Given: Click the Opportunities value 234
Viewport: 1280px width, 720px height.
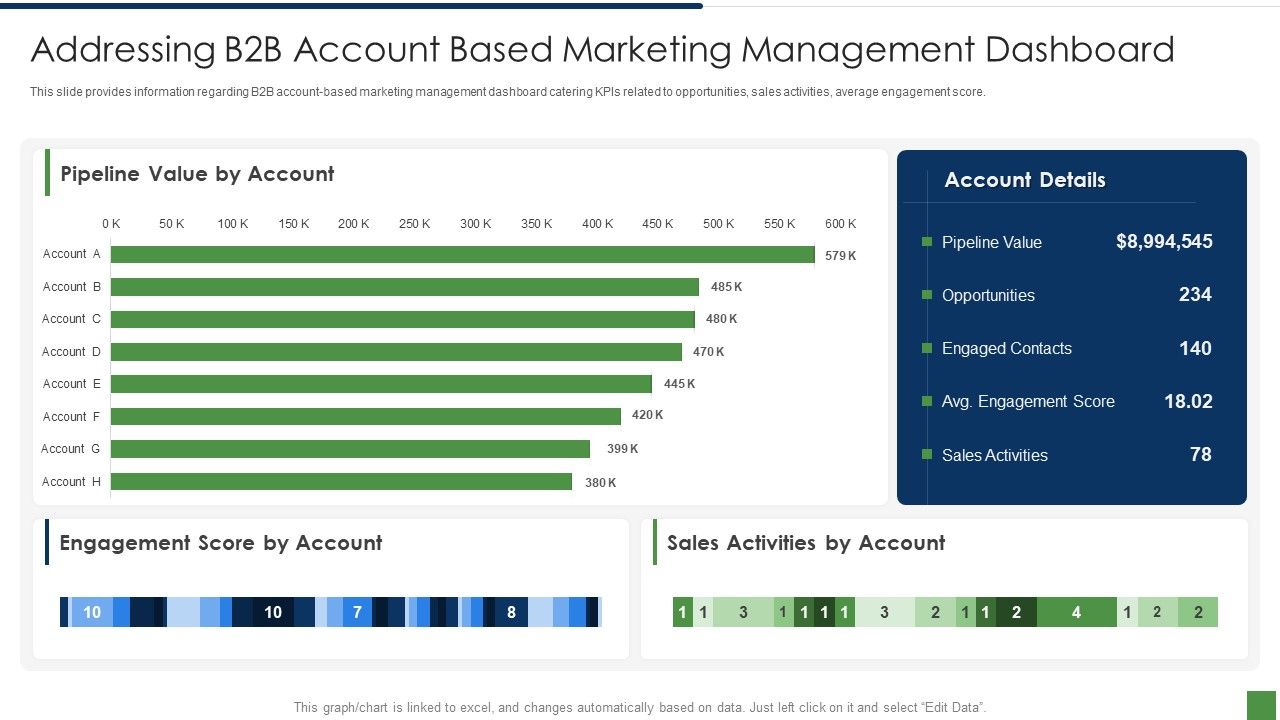Looking at the screenshot, I should pos(1195,295).
